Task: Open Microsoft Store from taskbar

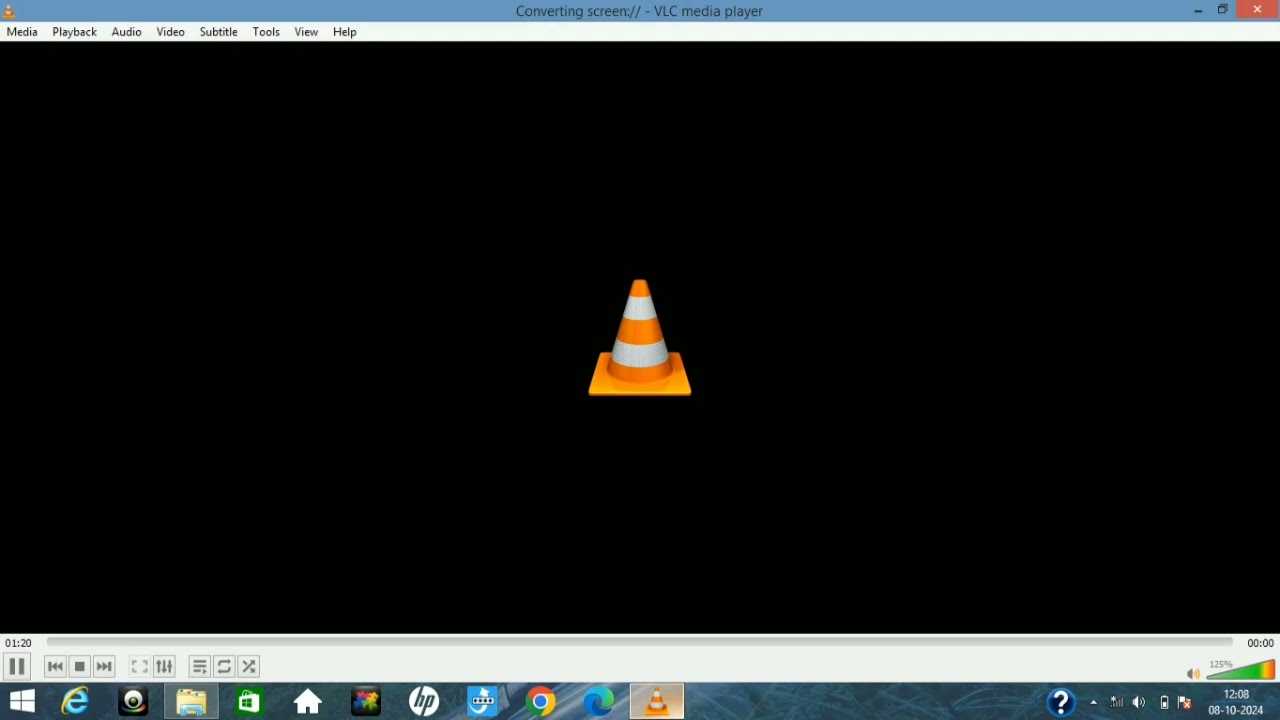Action: tap(250, 702)
